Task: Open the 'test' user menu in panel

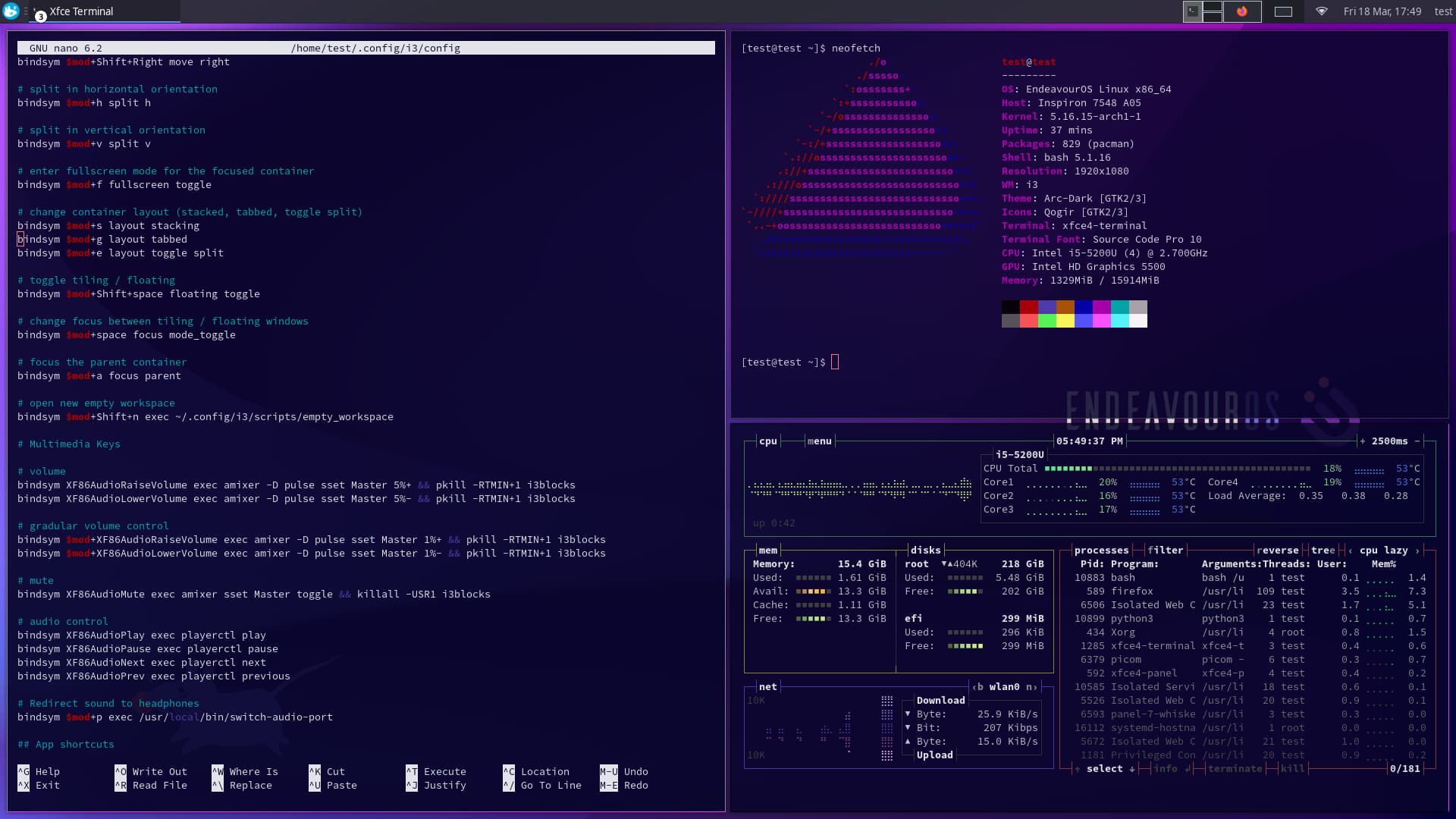Action: pyautogui.click(x=1443, y=11)
